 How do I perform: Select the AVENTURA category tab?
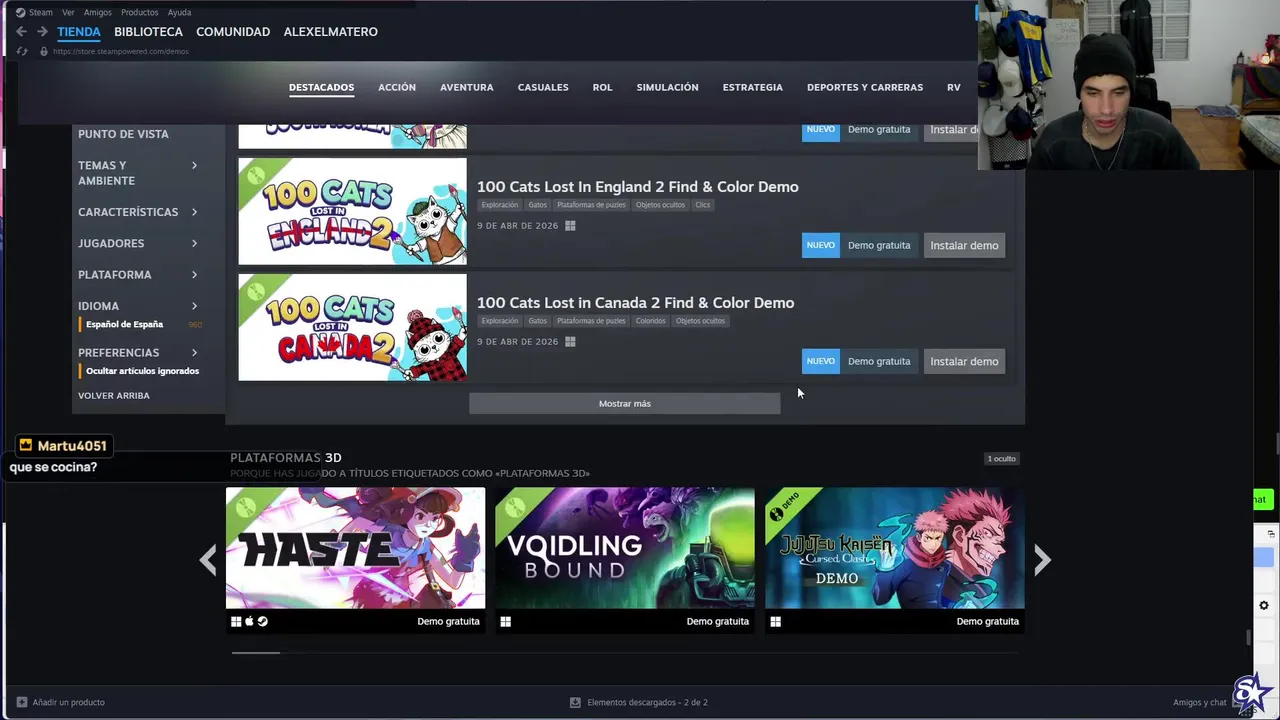point(467,87)
